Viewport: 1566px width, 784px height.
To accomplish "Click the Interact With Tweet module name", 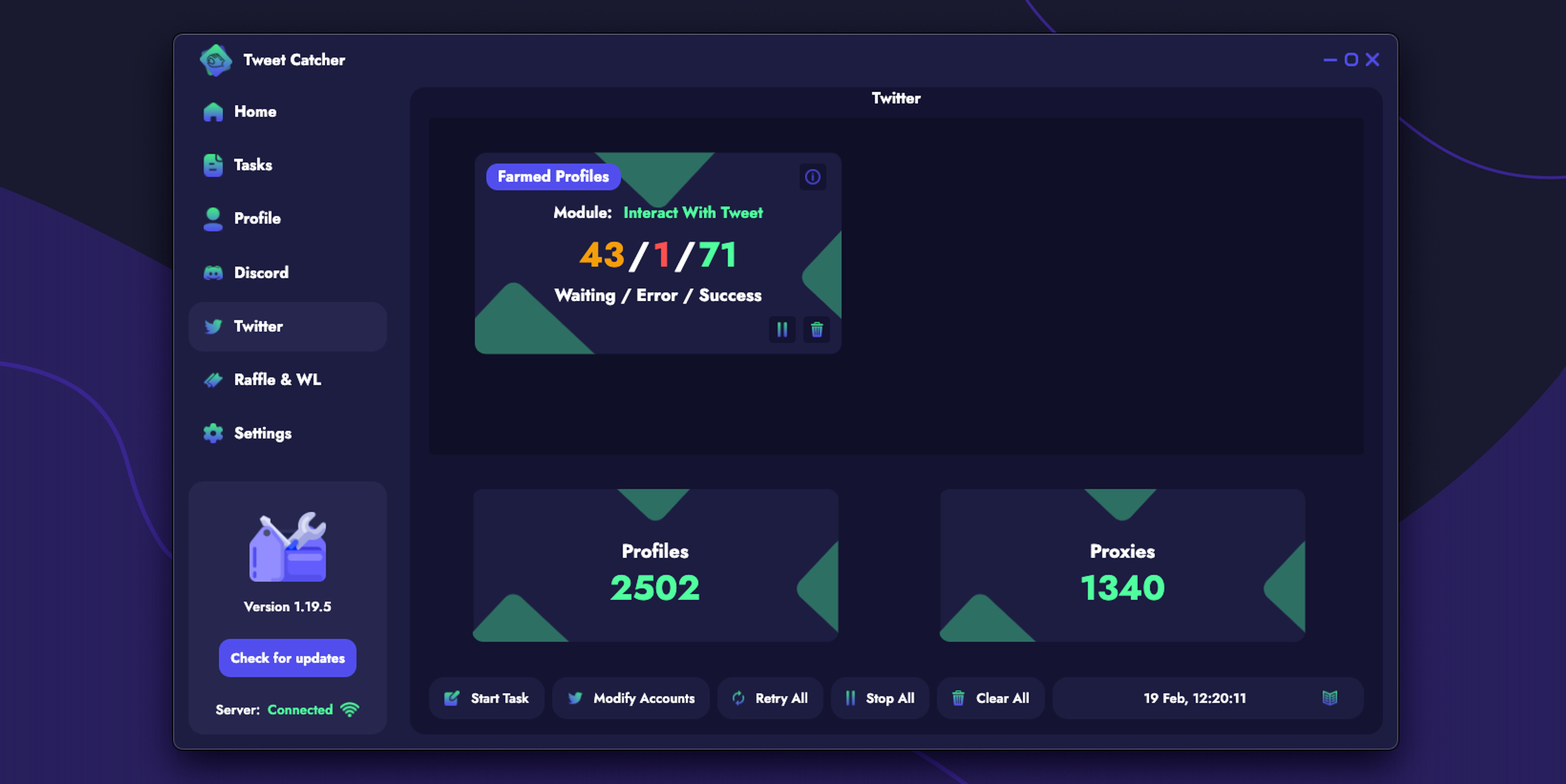I will click(693, 213).
